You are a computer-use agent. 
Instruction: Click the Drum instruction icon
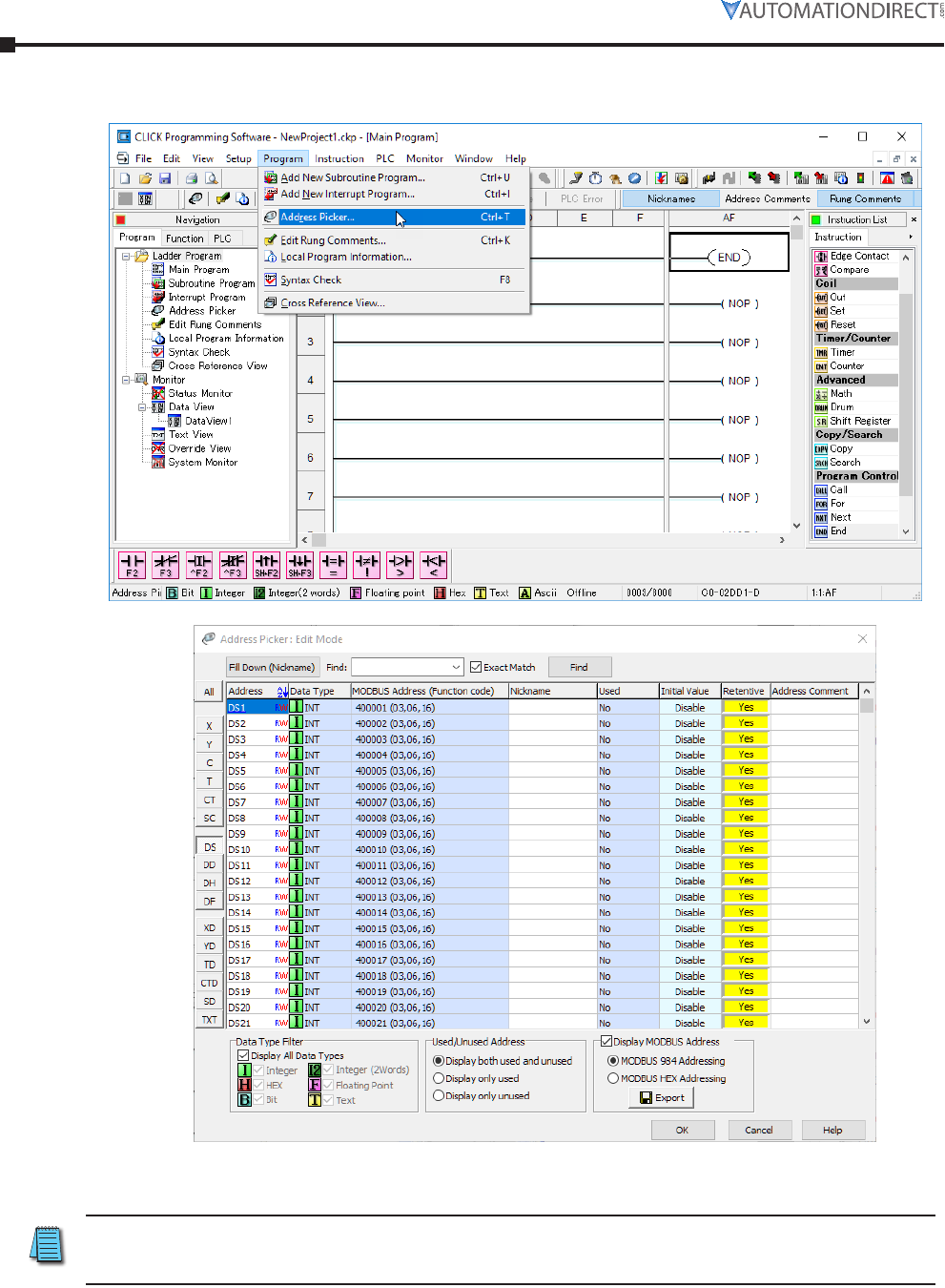pyautogui.click(x=821, y=407)
